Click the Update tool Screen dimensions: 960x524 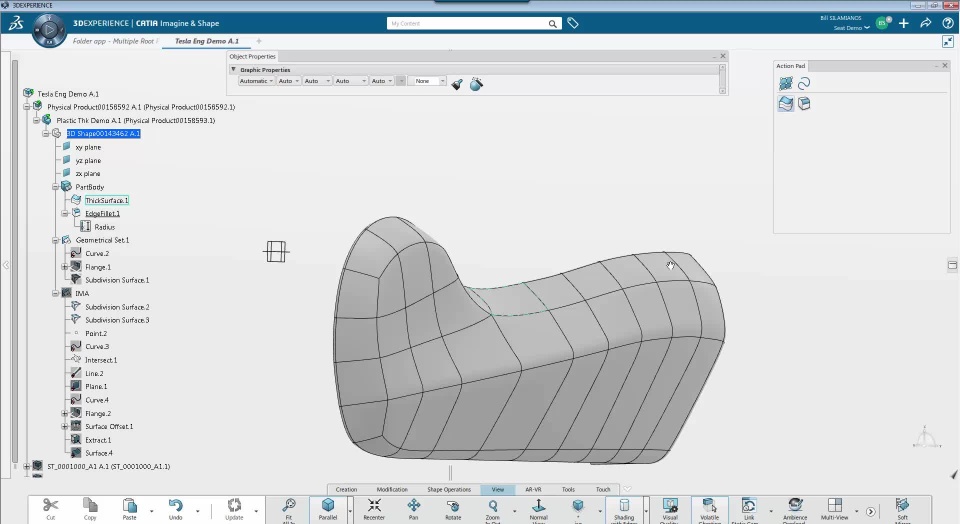coord(234,508)
